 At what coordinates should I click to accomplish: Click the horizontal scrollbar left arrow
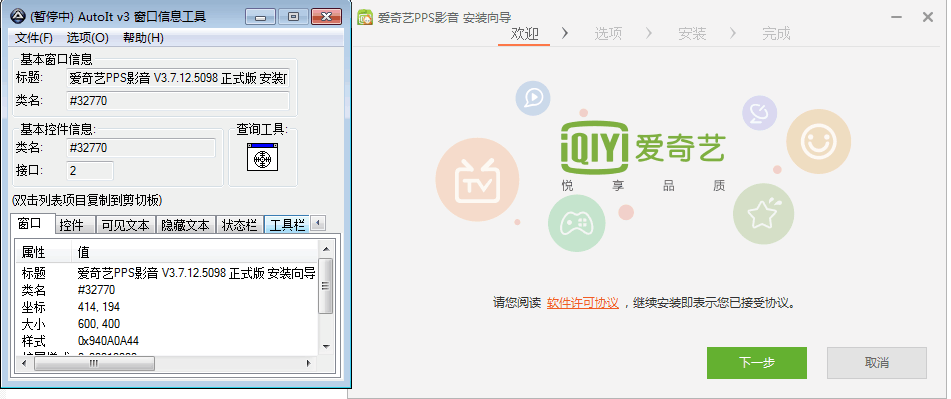[25, 363]
